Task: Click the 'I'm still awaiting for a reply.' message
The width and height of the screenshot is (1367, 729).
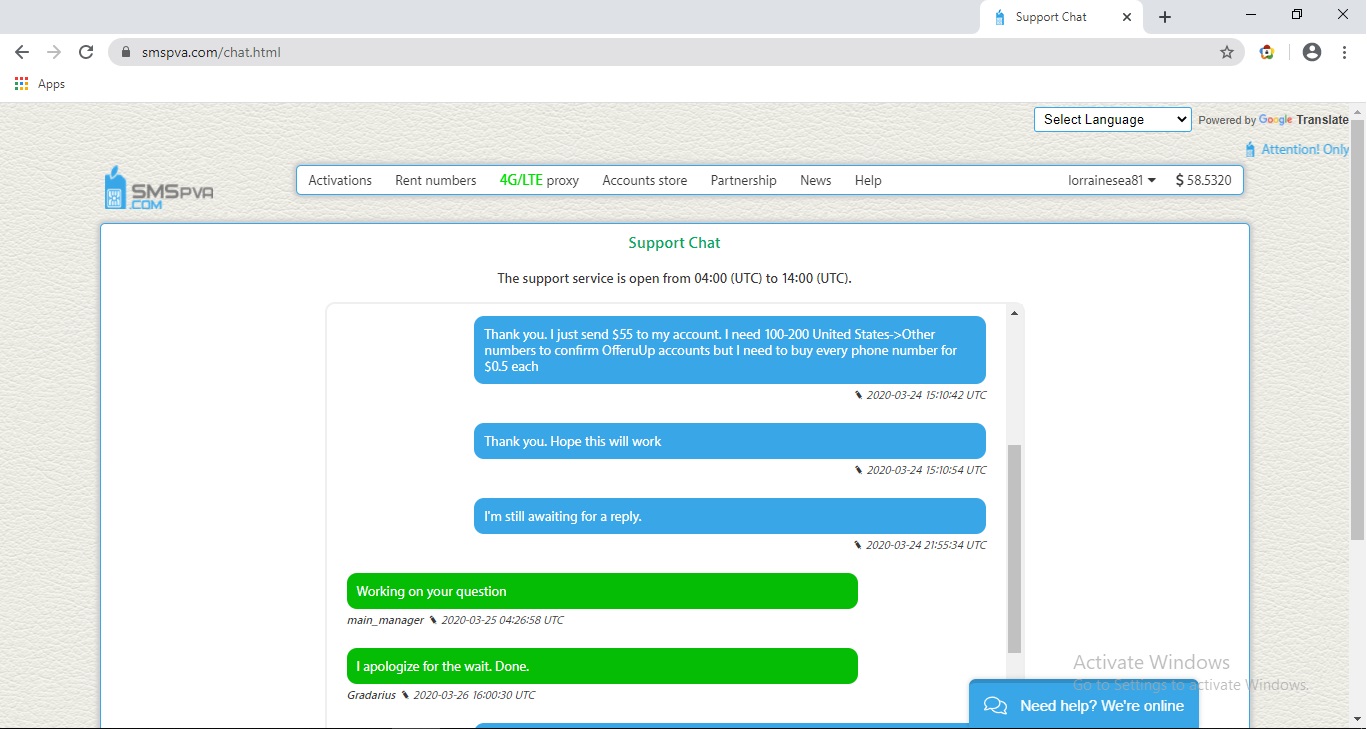Action: pos(730,516)
